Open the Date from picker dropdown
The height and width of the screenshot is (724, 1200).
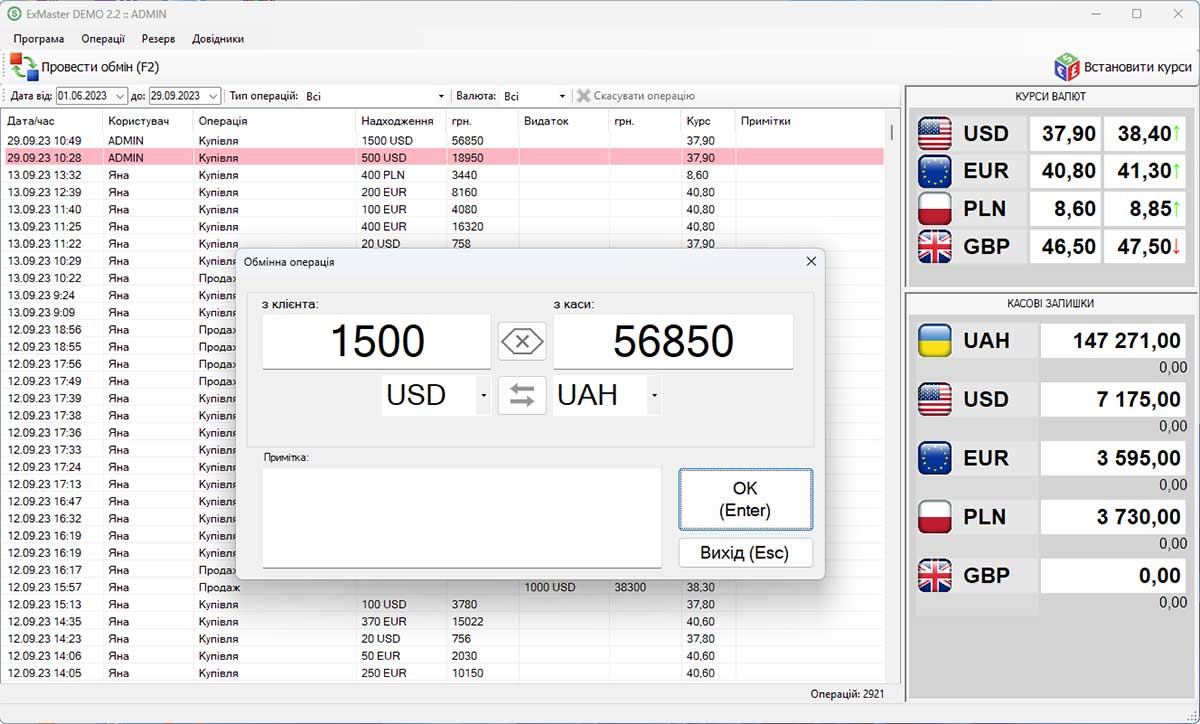click(x=120, y=96)
